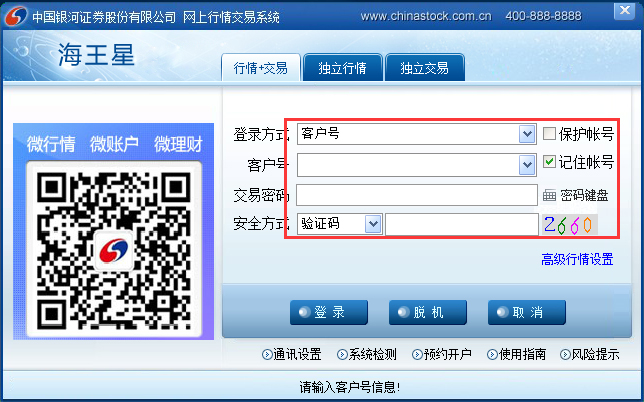Open 系统检测 link

coord(367,354)
